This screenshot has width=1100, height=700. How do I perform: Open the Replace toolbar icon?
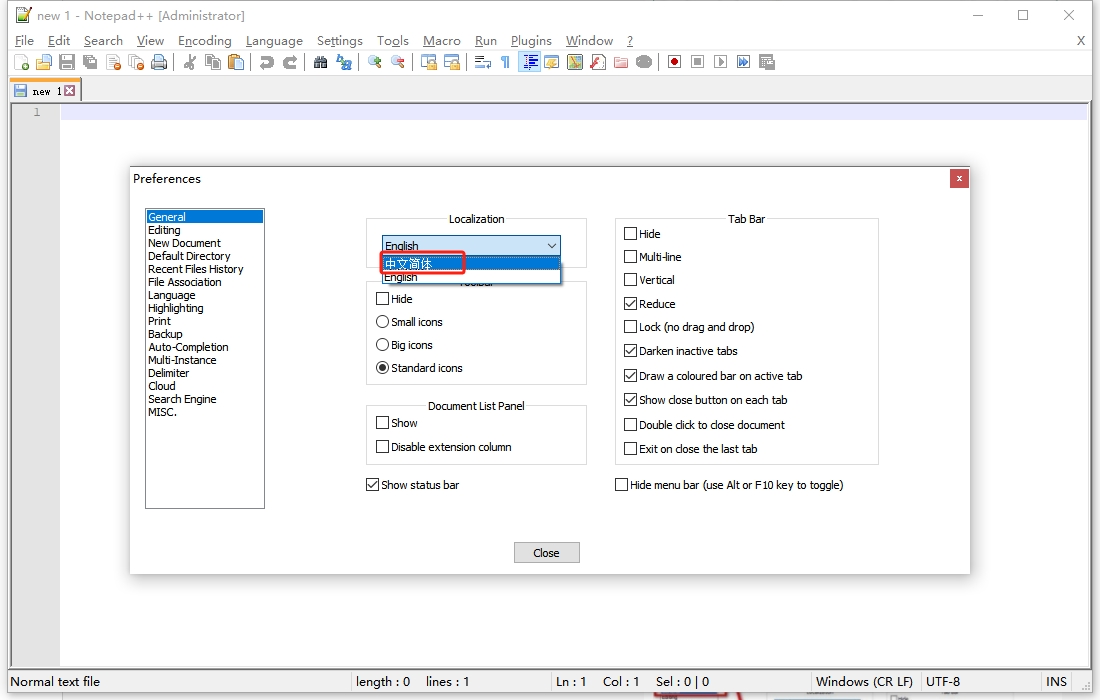pyautogui.click(x=343, y=62)
